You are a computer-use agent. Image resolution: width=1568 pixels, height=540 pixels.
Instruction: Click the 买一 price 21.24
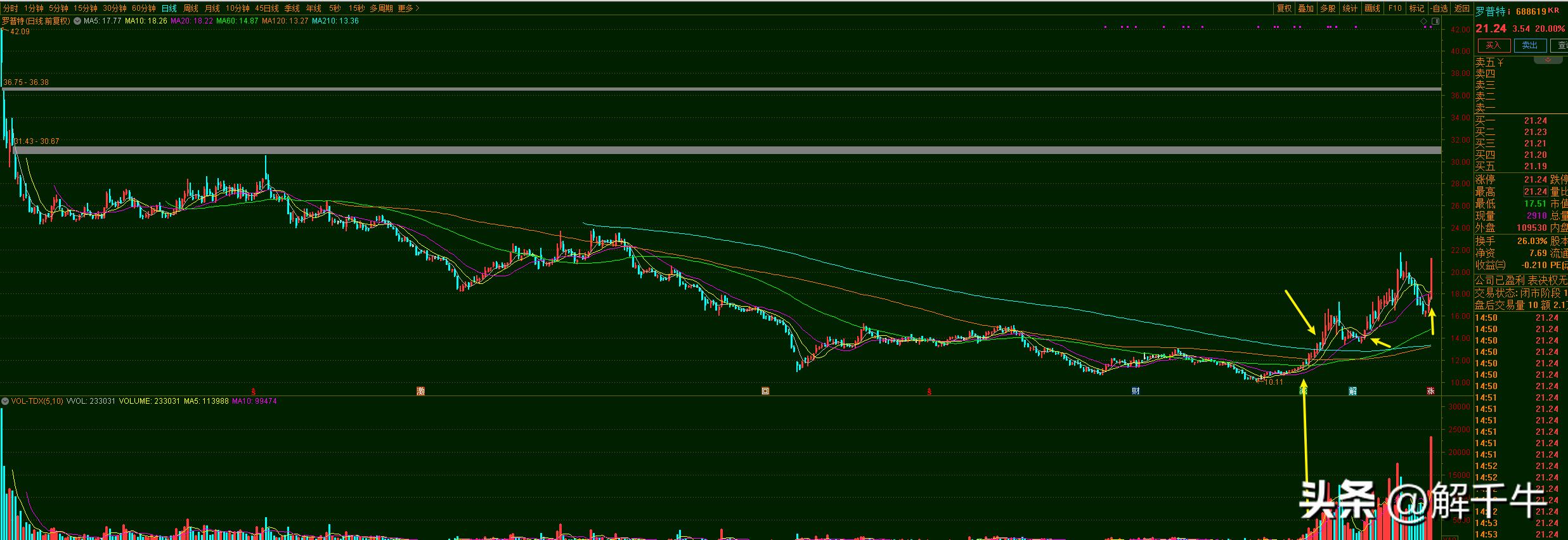(1536, 120)
